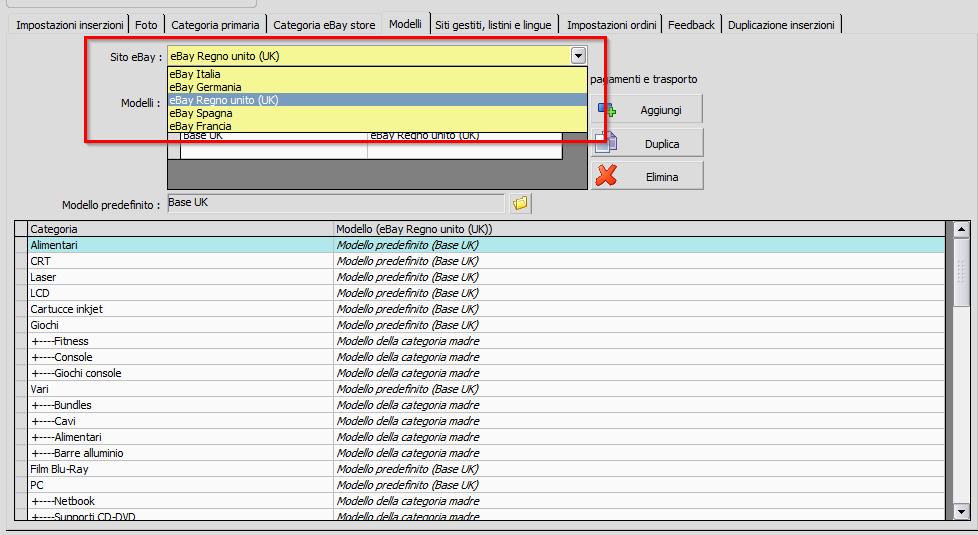Switch to the Foto tab
This screenshot has height=535, width=978.
click(147, 25)
